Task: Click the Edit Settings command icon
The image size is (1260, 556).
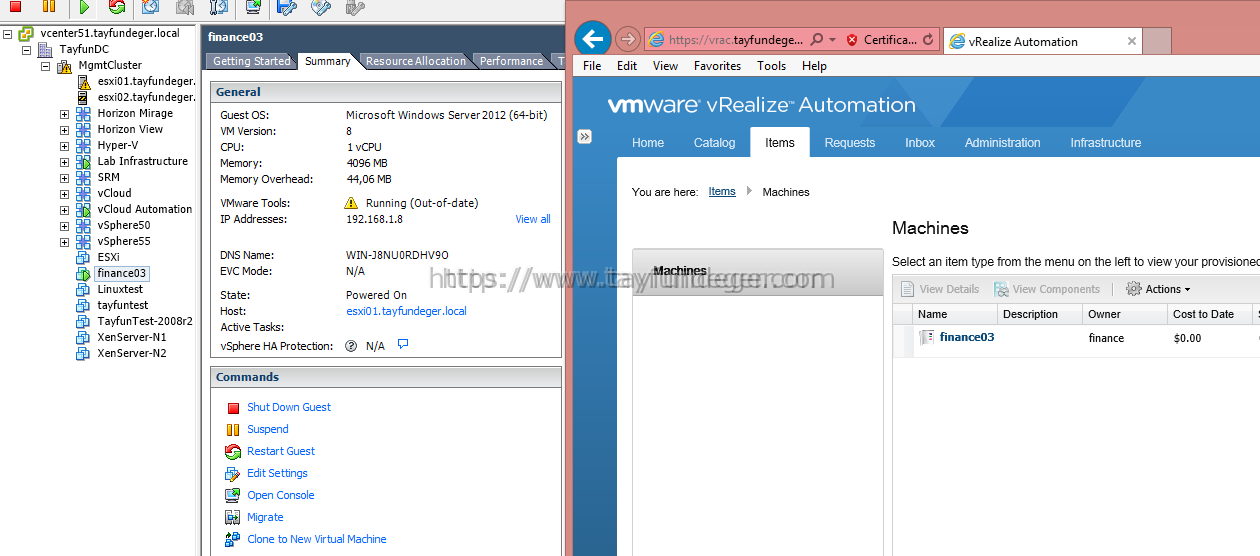Action: click(233, 474)
